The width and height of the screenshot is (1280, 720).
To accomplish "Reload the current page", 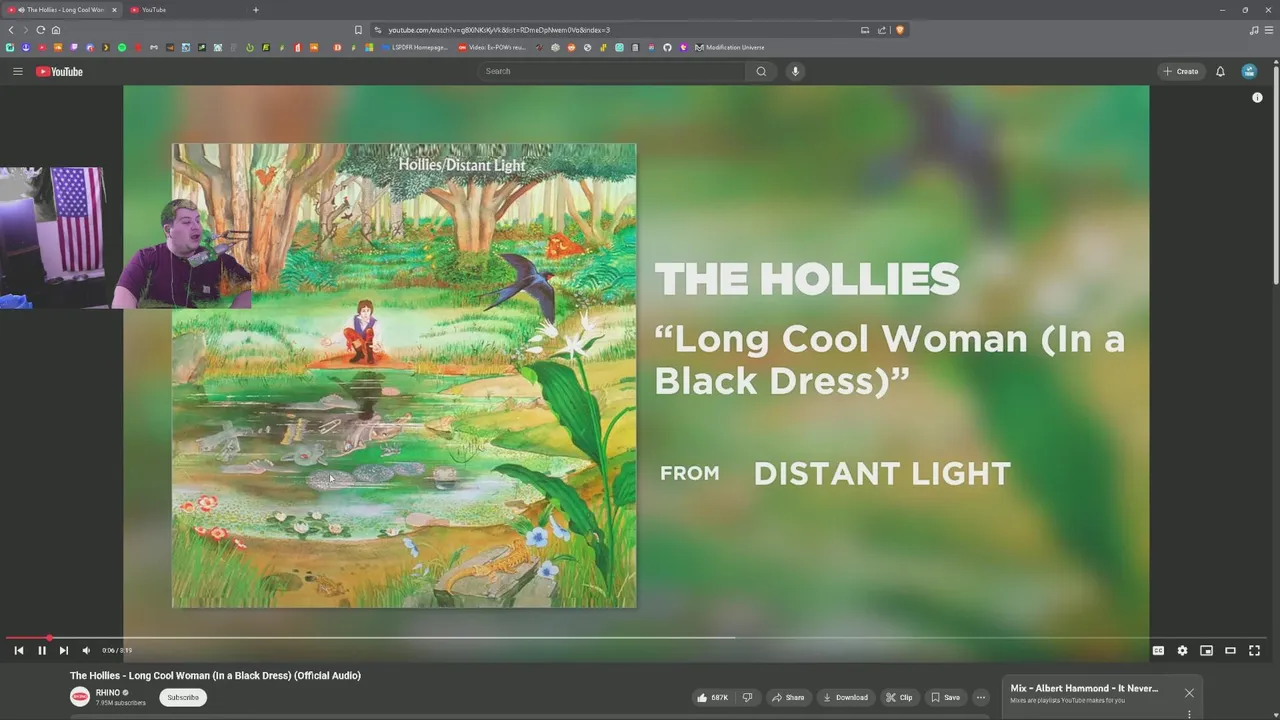I will [x=40, y=30].
